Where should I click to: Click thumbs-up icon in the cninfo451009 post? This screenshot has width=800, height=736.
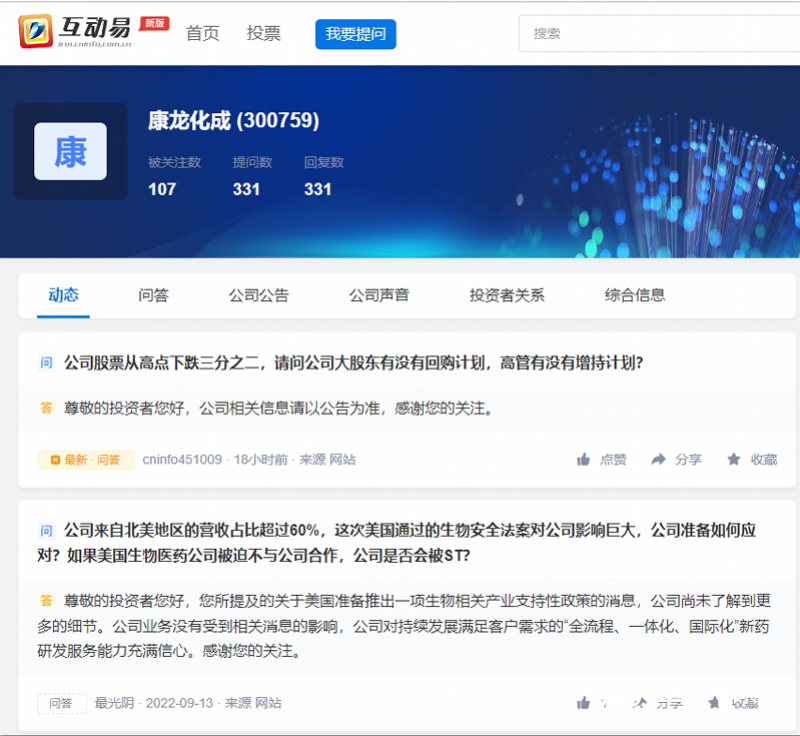coord(583,460)
